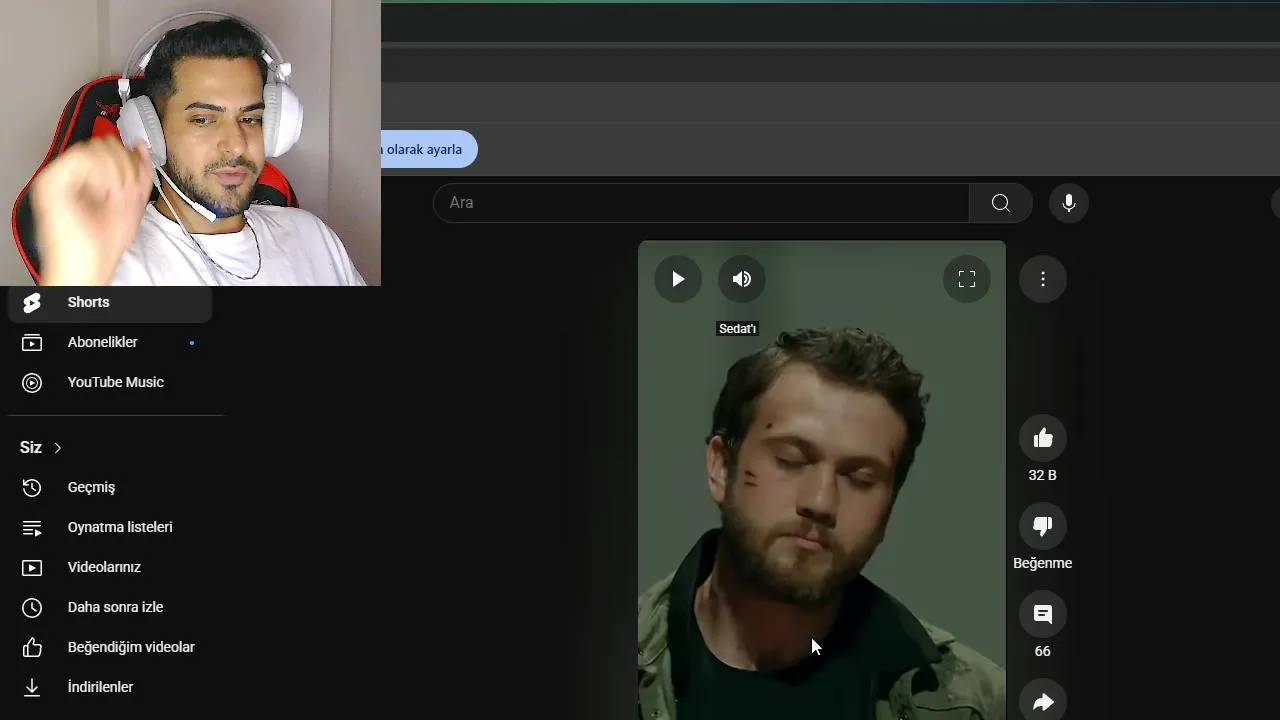
Task: Play the Shorts video
Action: [678, 279]
